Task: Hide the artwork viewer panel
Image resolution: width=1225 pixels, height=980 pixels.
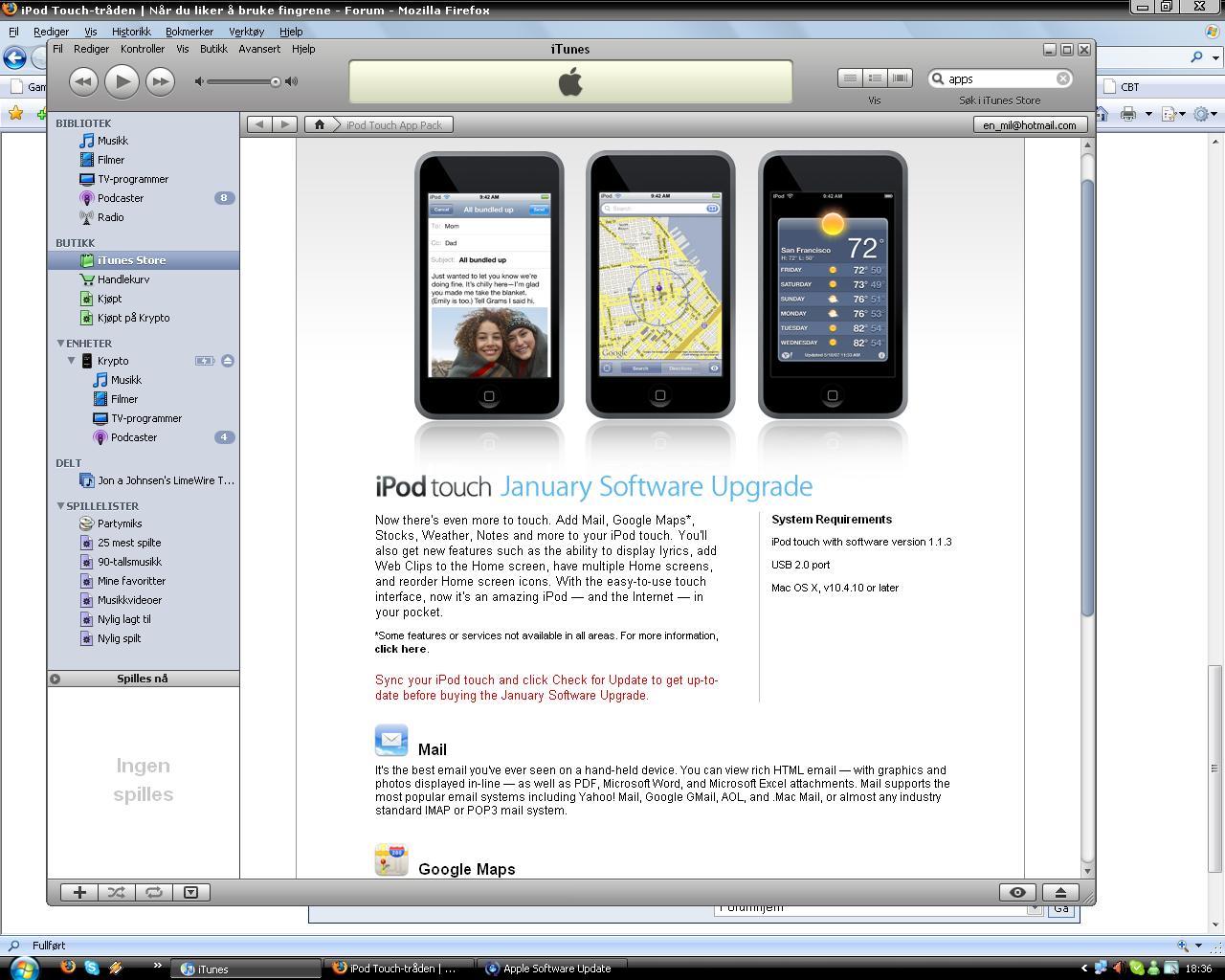Action: 190,892
